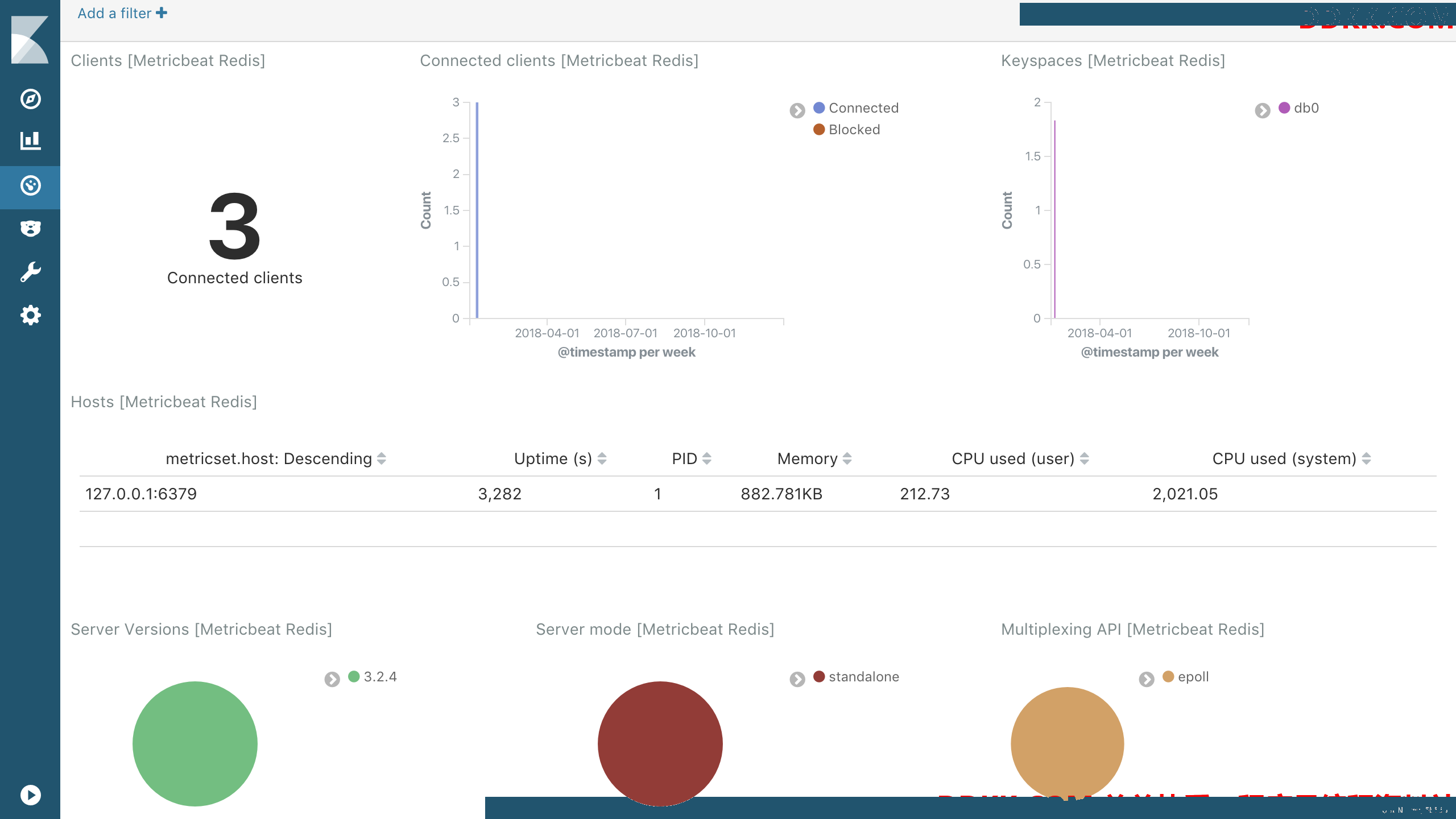Click the purple db0 keyspace bar
The height and width of the screenshot is (819, 1456).
pos(1054,219)
